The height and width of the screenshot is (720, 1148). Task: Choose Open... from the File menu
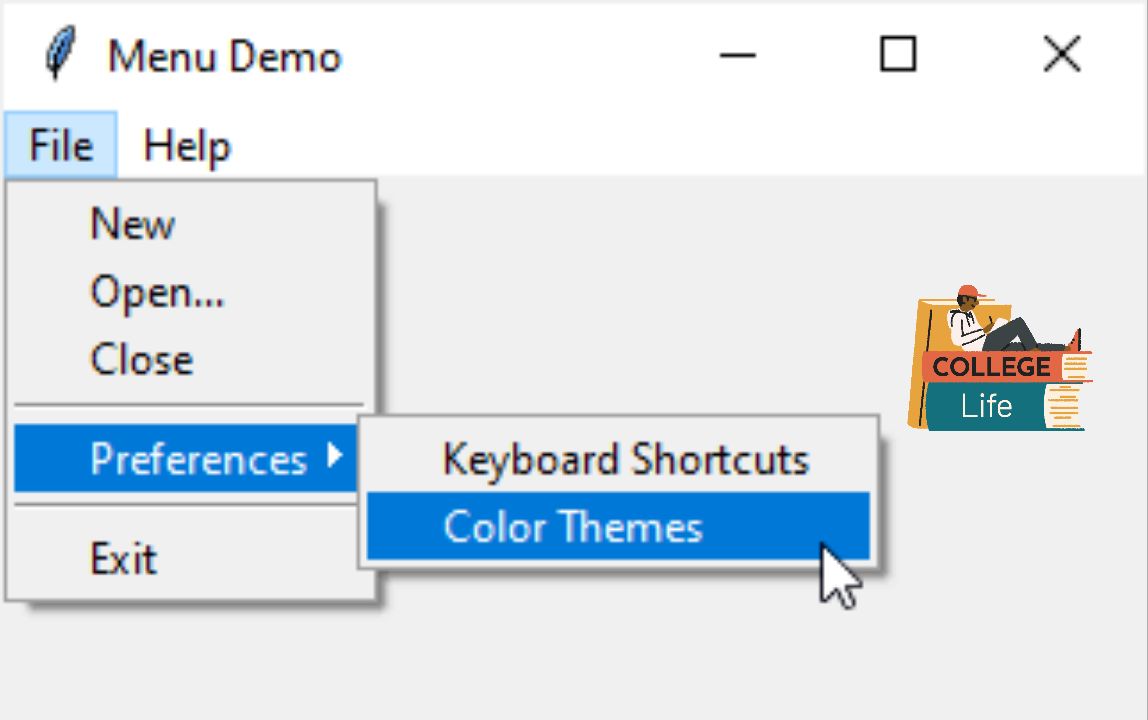point(157,292)
